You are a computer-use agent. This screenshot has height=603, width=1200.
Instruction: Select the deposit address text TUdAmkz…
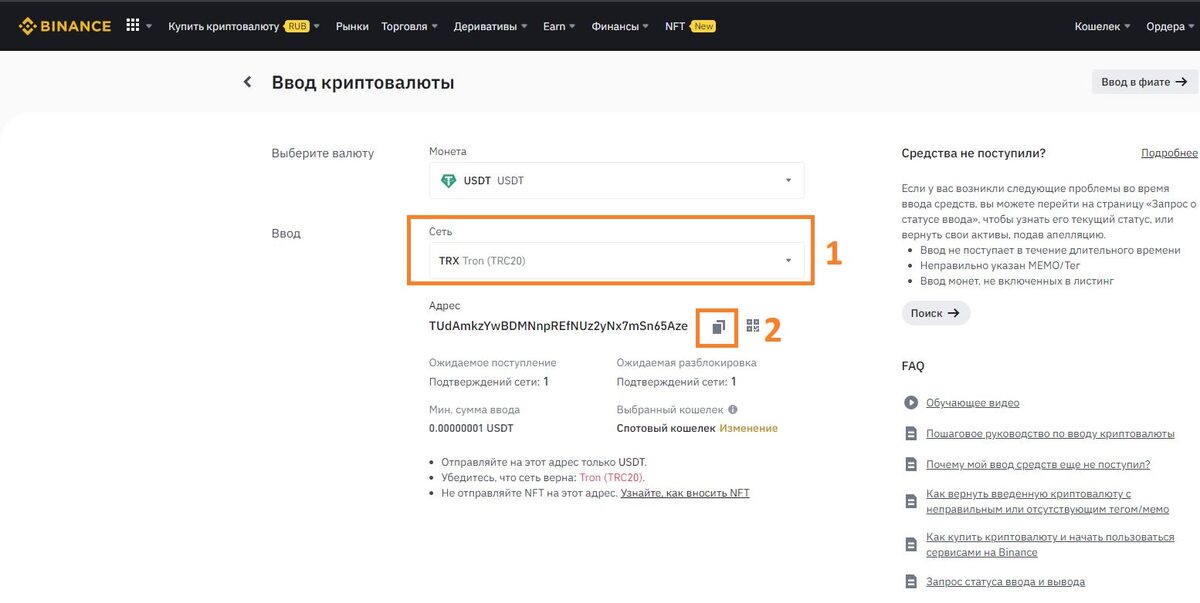point(559,326)
